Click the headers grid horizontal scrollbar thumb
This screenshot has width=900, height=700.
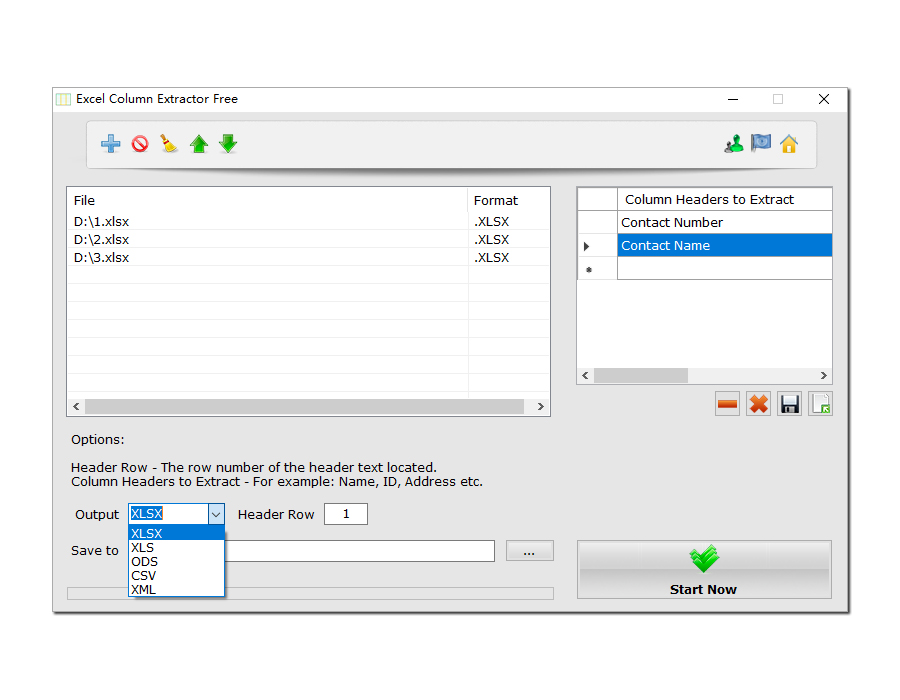[x=641, y=376]
